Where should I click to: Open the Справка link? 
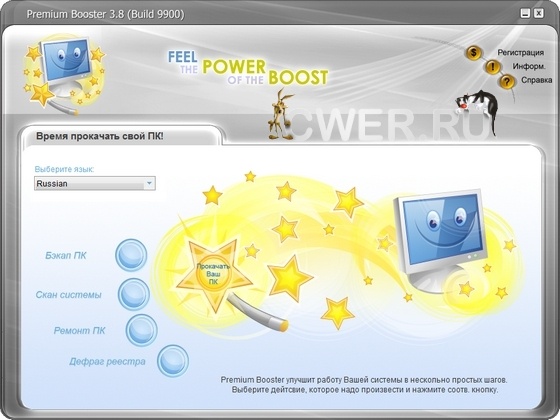click(536, 80)
